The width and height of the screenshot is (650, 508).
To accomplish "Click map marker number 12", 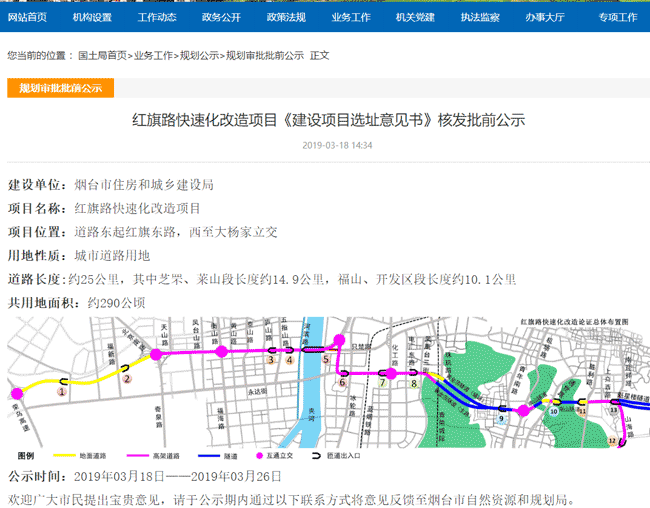I will pyautogui.click(x=611, y=440).
